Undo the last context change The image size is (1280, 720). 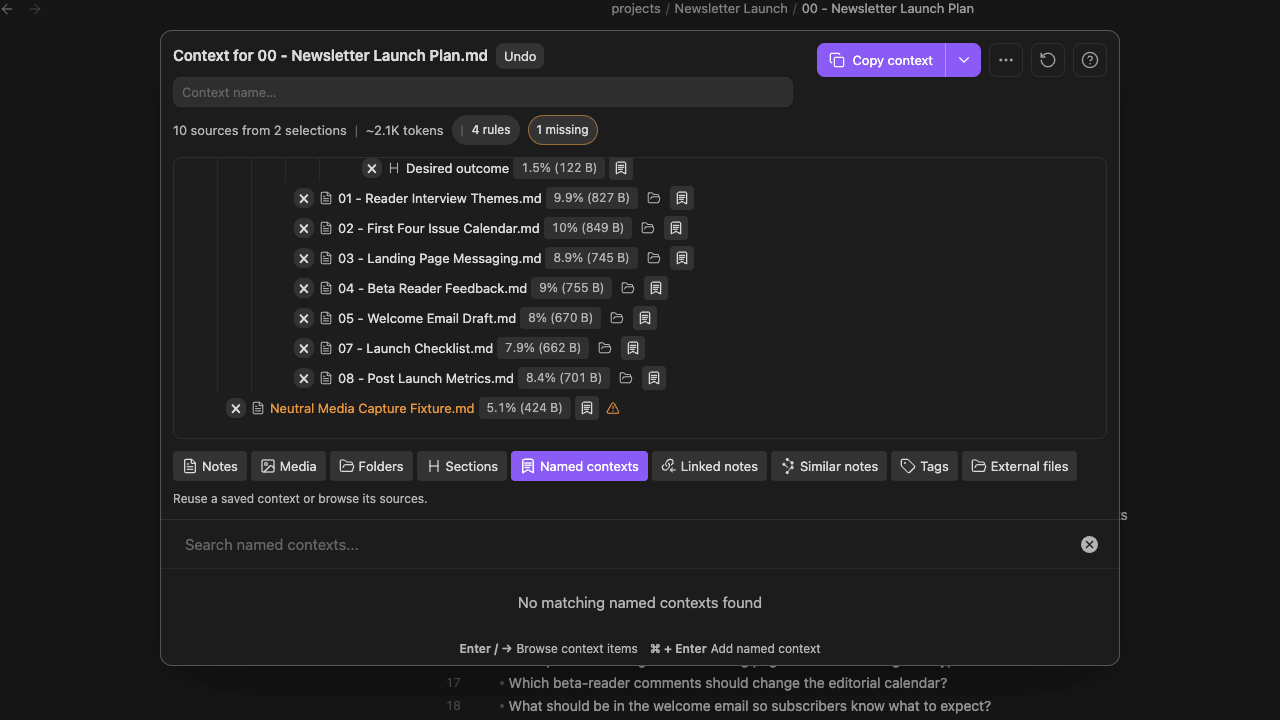pos(520,56)
